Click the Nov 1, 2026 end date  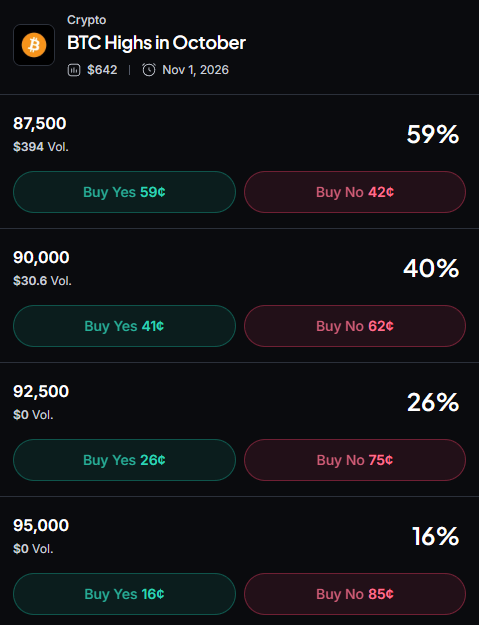click(196, 70)
